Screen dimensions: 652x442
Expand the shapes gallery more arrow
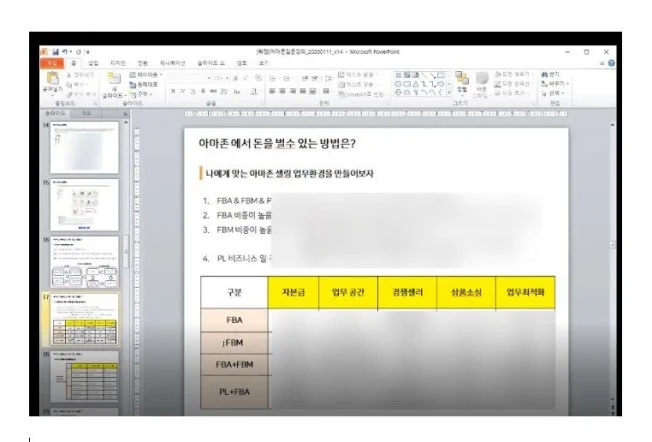pos(449,93)
